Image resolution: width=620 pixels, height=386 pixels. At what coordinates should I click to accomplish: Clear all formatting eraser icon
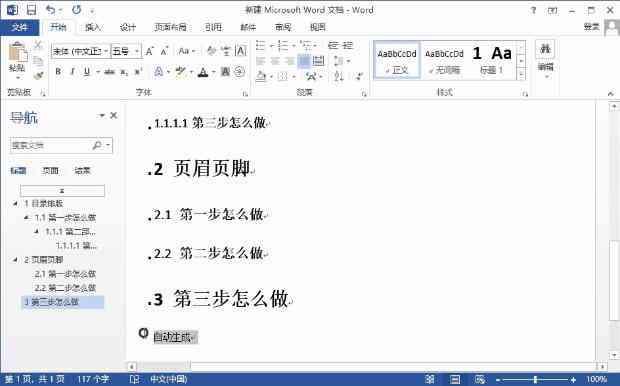click(x=211, y=51)
